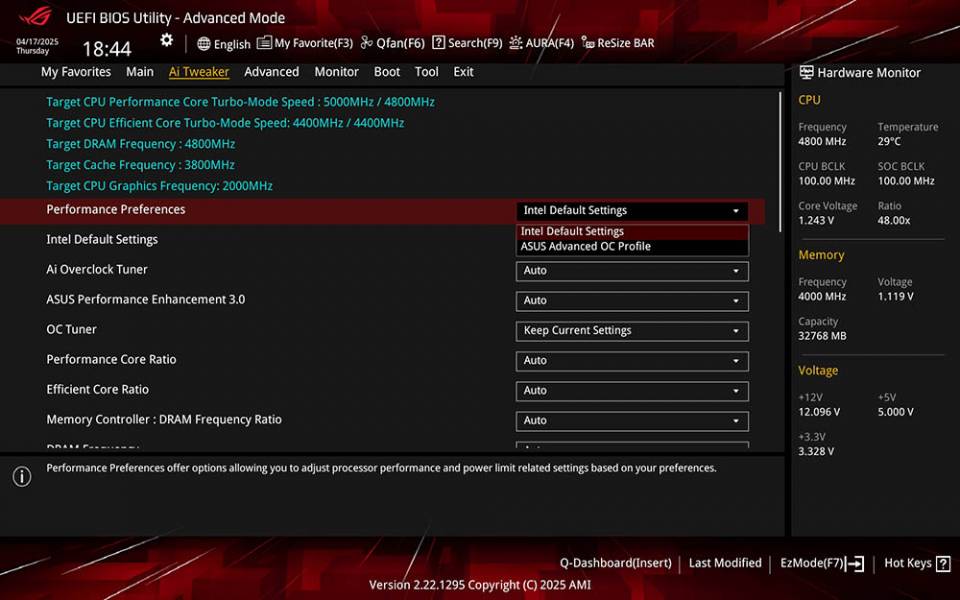Open Last Modified log
This screenshot has width=960, height=600.
click(x=725, y=563)
